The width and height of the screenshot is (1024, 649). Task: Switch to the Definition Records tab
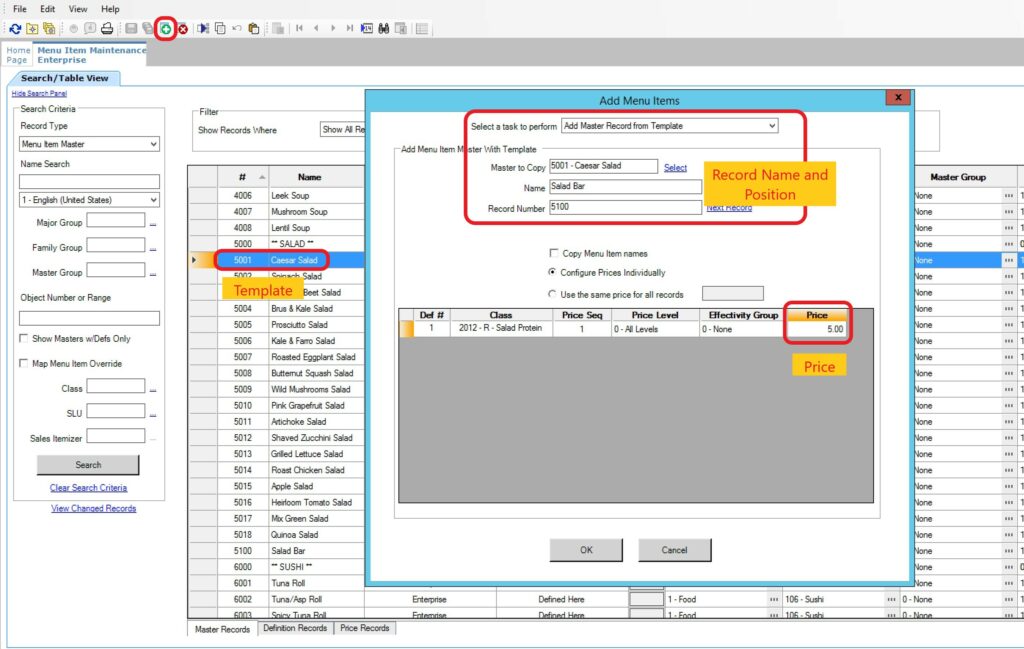click(295, 628)
